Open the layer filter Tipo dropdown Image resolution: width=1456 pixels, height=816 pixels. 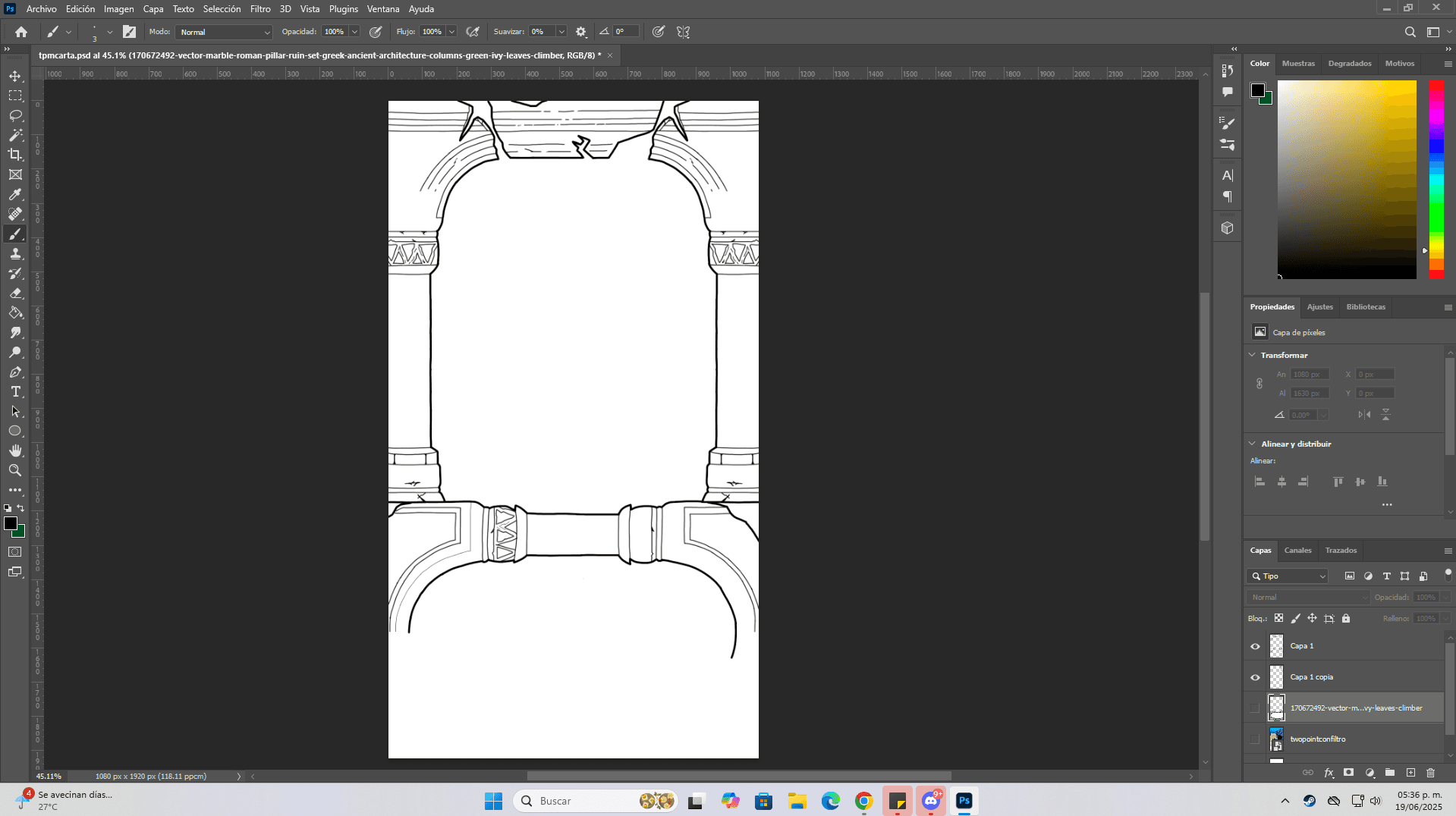pos(1287,576)
